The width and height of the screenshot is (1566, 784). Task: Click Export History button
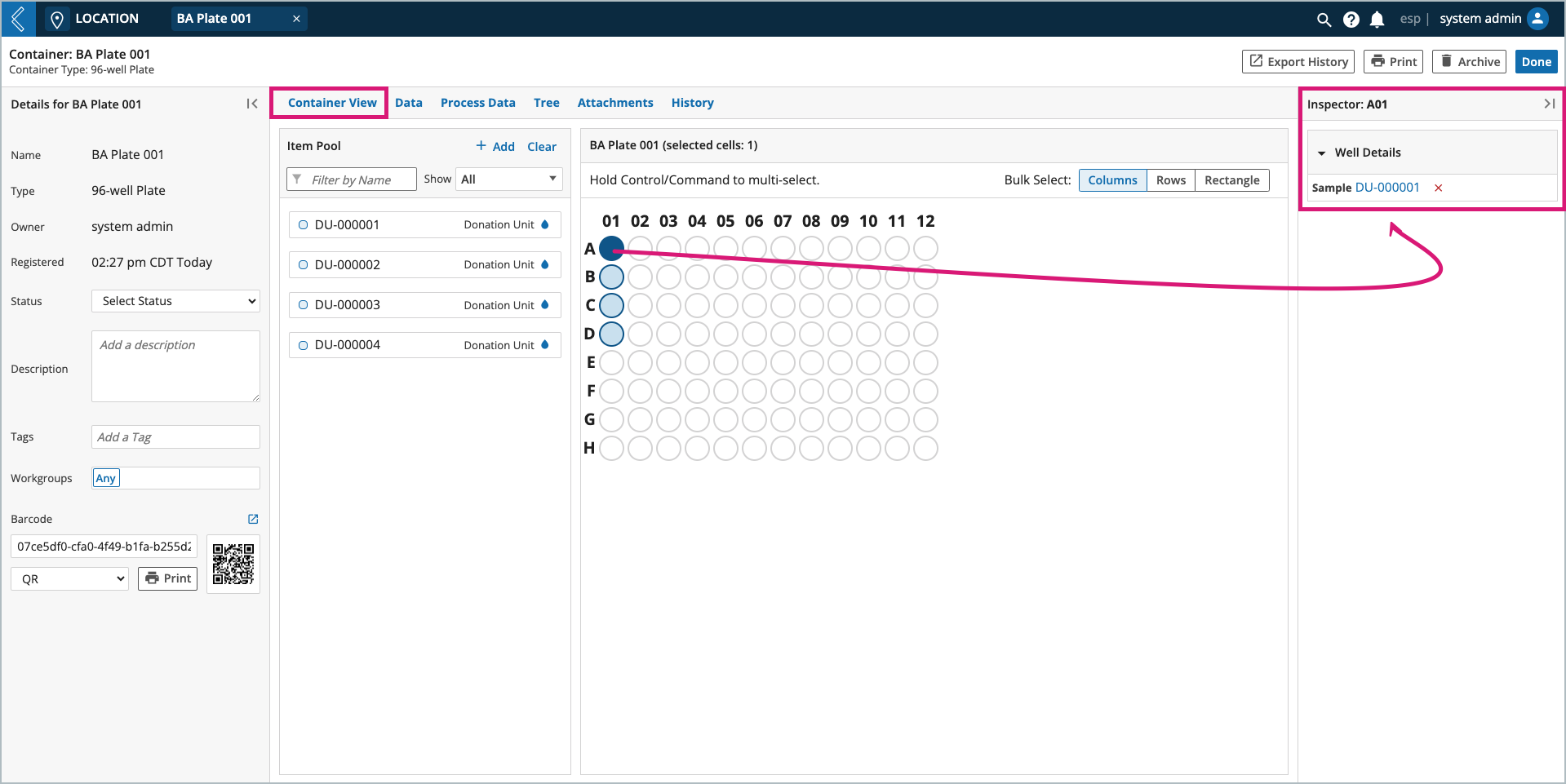click(1298, 61)
